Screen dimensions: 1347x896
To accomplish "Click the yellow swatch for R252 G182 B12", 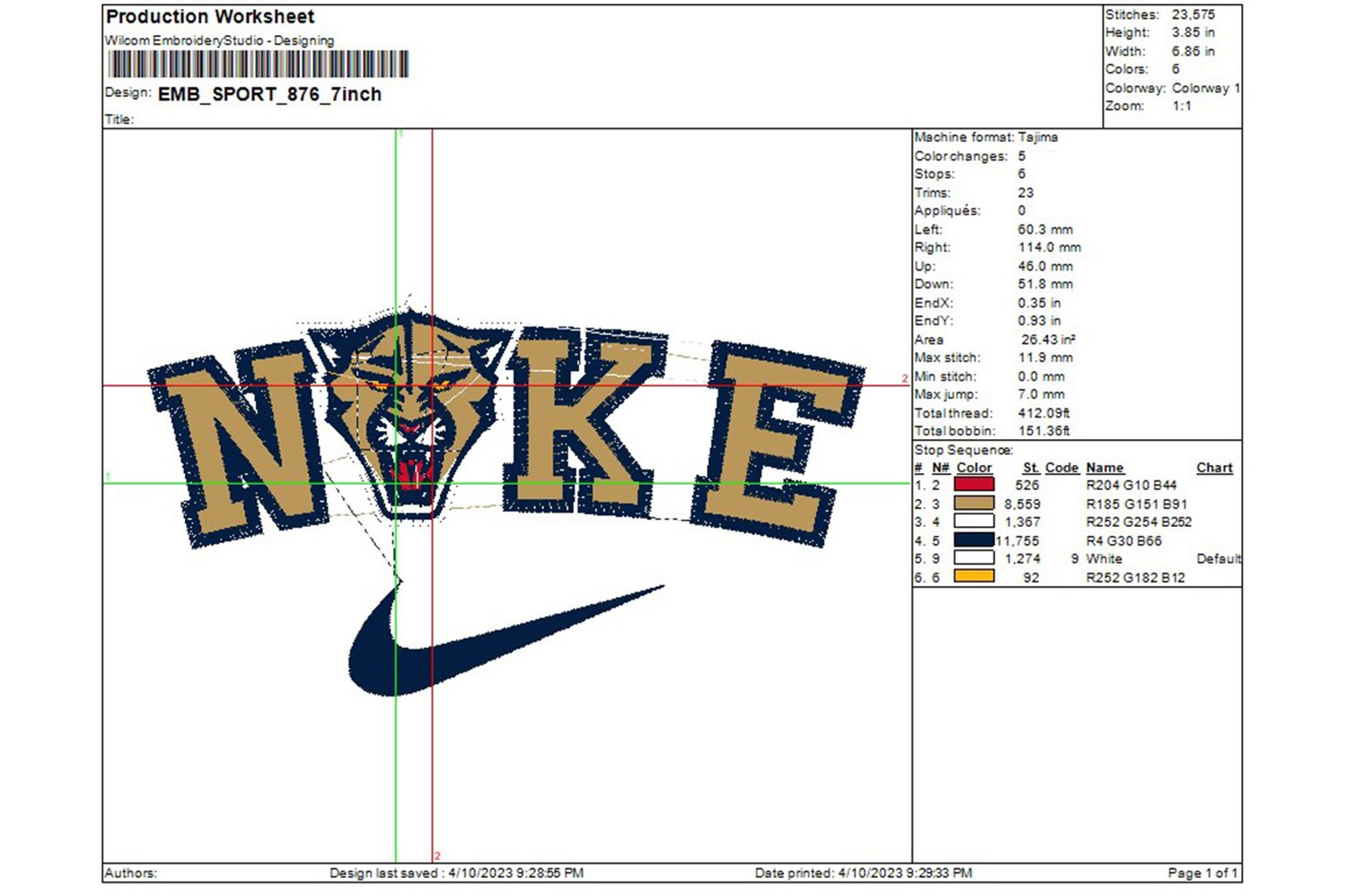I will 973,577.
